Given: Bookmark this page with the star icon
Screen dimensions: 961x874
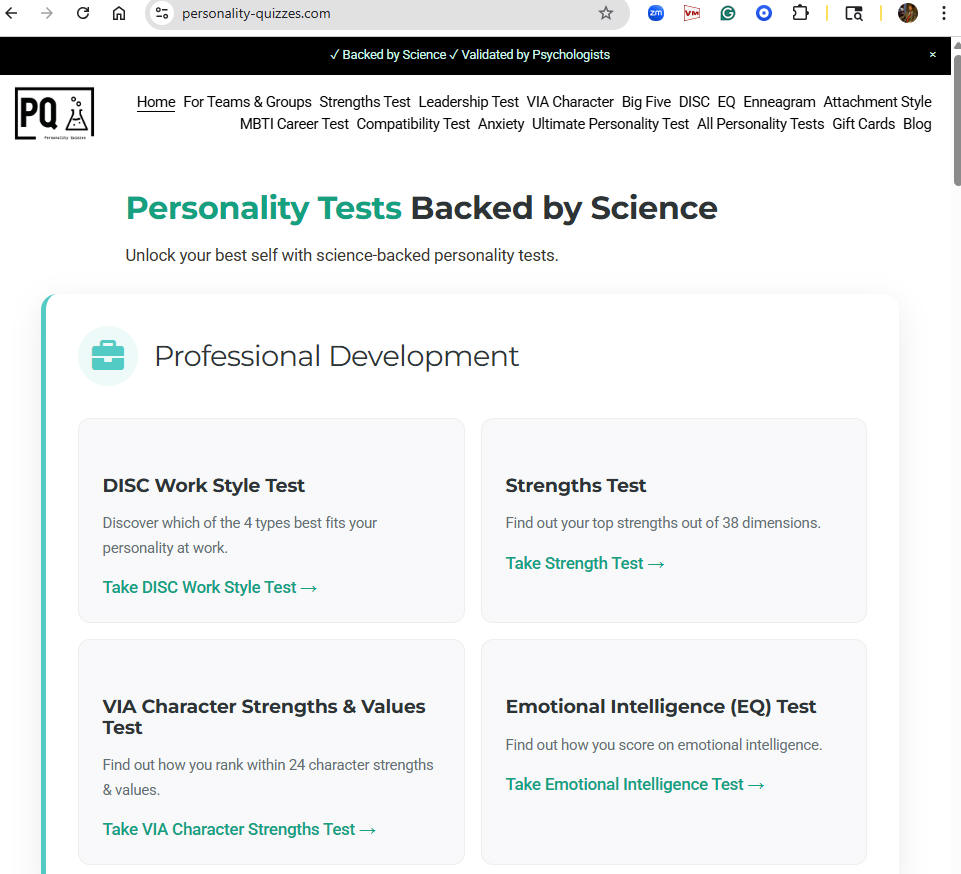Looking at the screenshot, I should click(x=606, y=13).
